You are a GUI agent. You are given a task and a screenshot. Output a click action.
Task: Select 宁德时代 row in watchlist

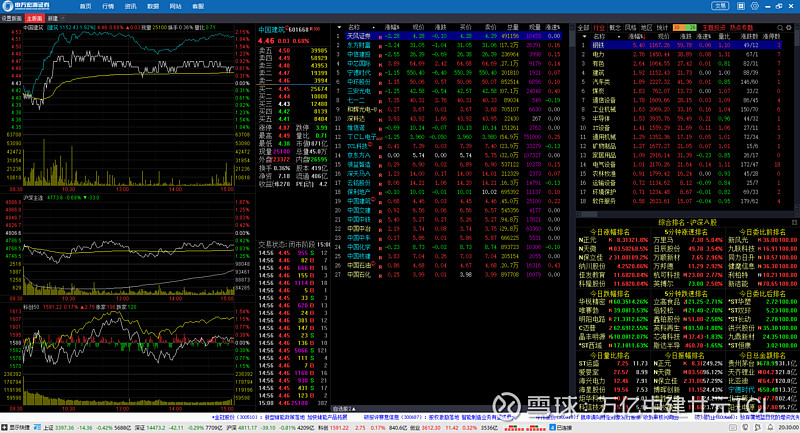click(447, 73)
